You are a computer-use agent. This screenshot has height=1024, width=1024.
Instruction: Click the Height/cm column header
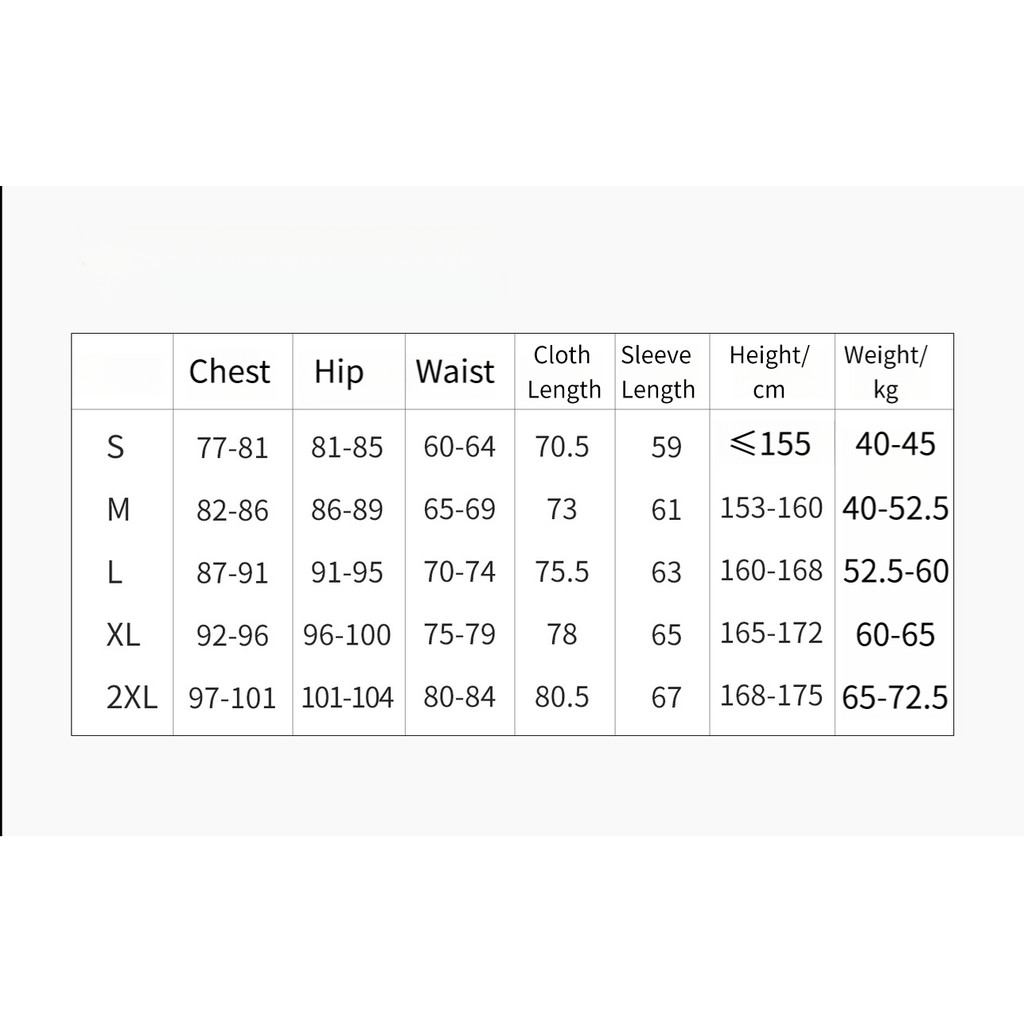[769, 372]
